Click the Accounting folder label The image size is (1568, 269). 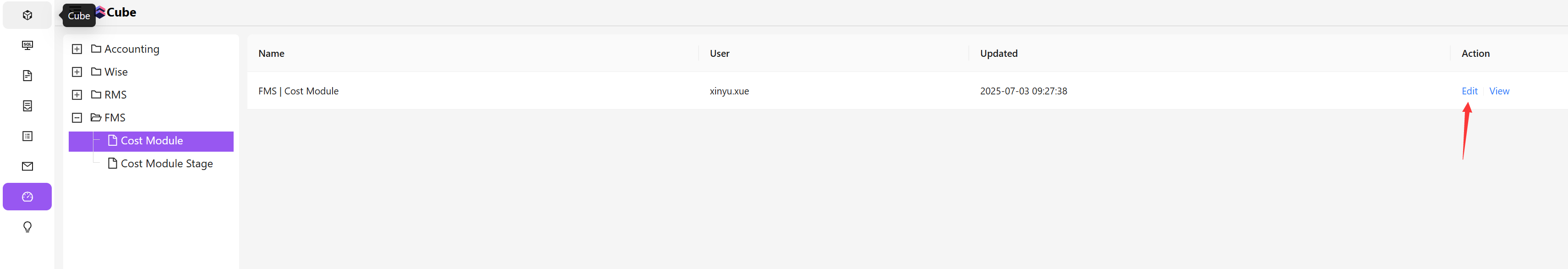pyautogui.click(x=131, y=49)
